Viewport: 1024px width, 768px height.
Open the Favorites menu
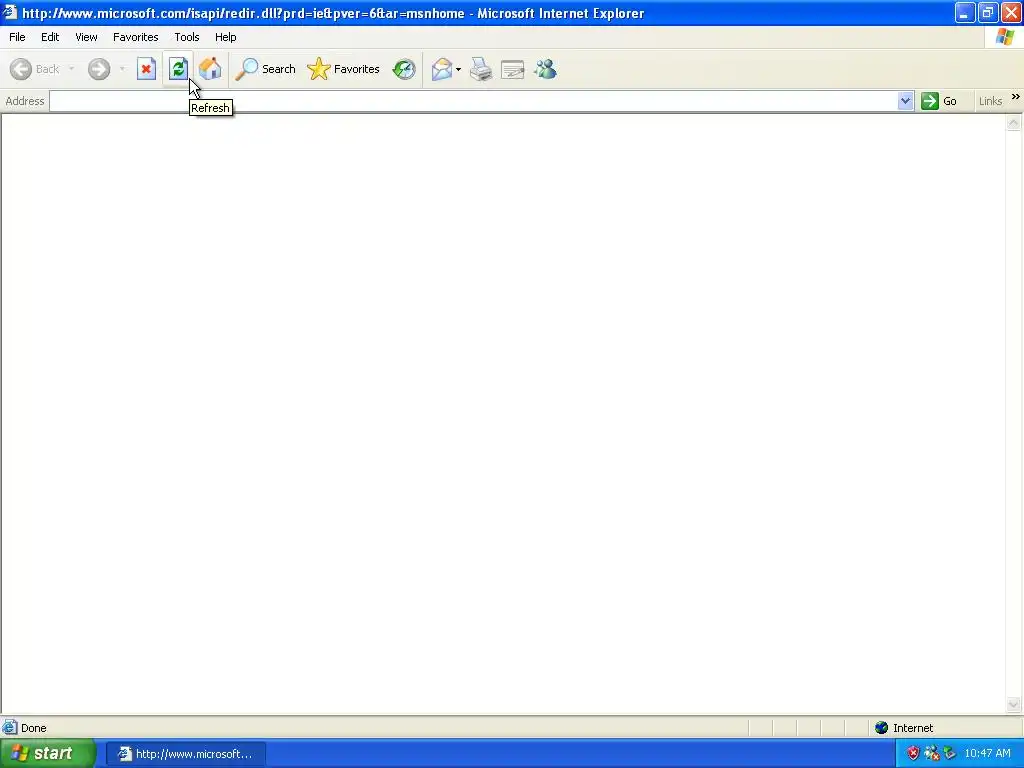coord(135,37)
